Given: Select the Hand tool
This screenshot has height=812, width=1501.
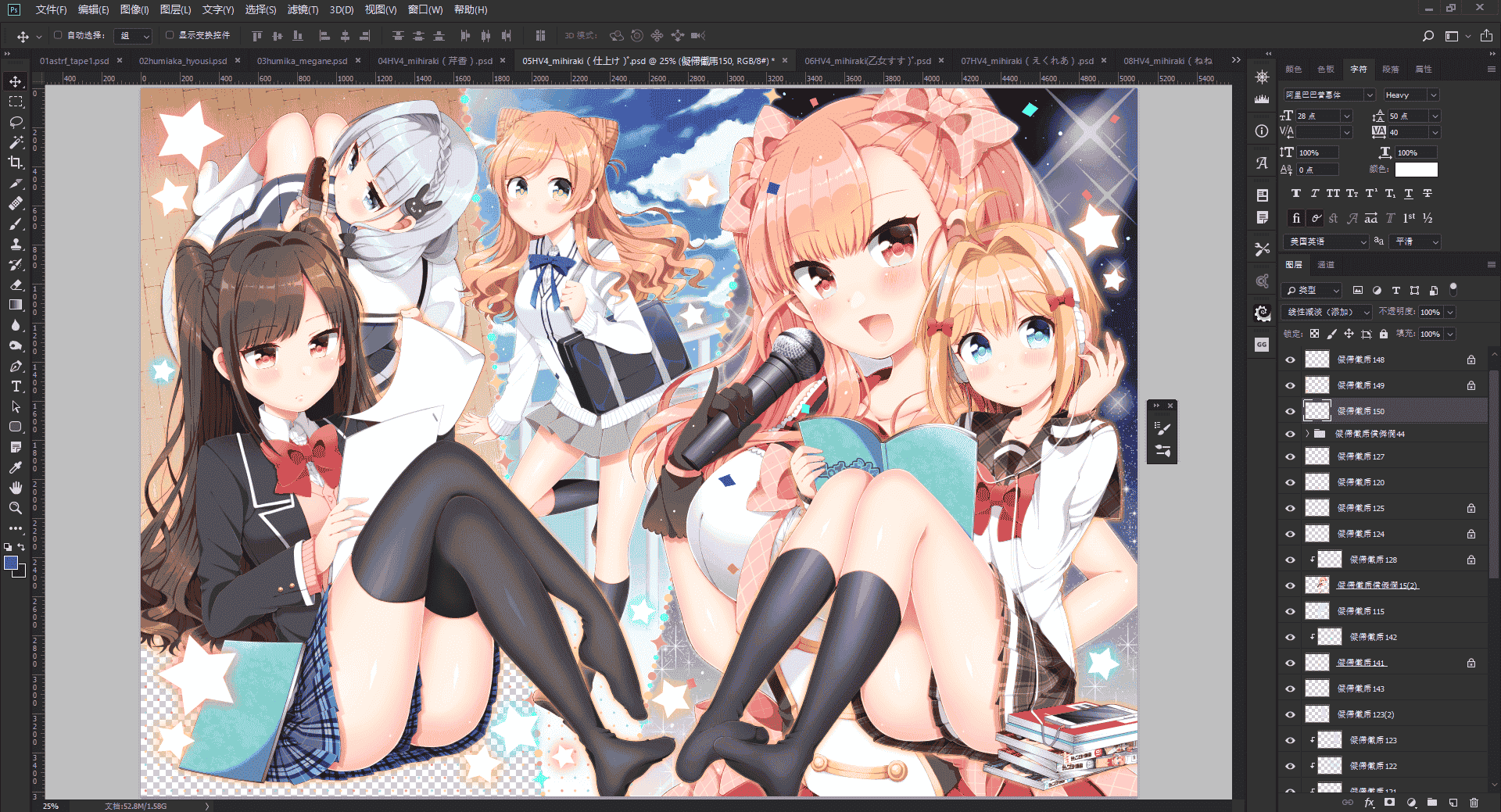Looking at the screenshot, I should coord(16,488).
